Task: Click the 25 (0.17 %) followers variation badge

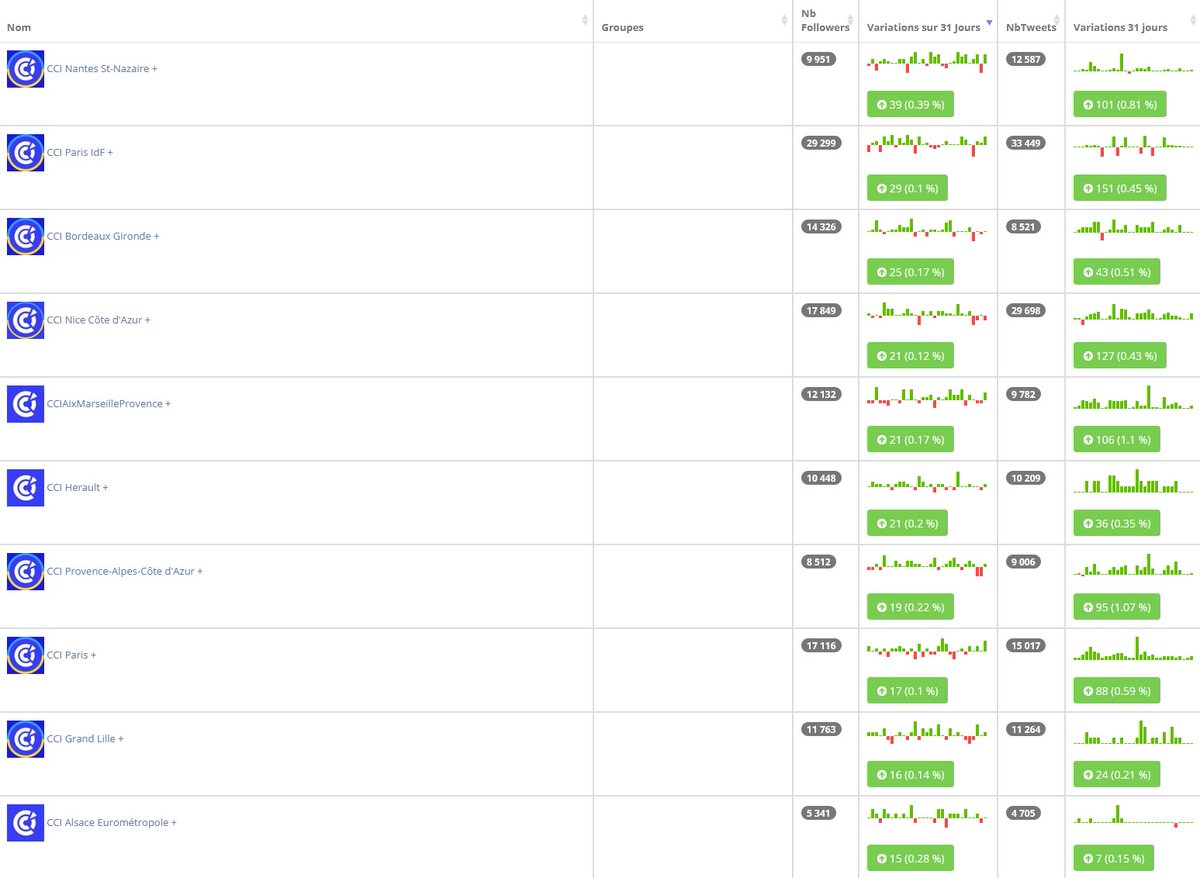Action: (910, 272)
